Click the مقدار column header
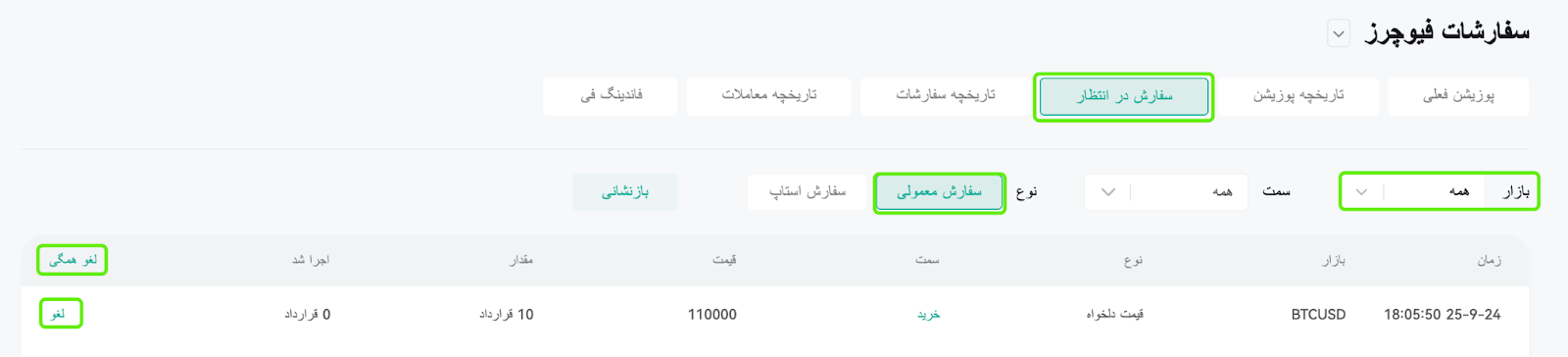Image resolution: width=1568 pixels, height=357 pixels. (521, 260)
